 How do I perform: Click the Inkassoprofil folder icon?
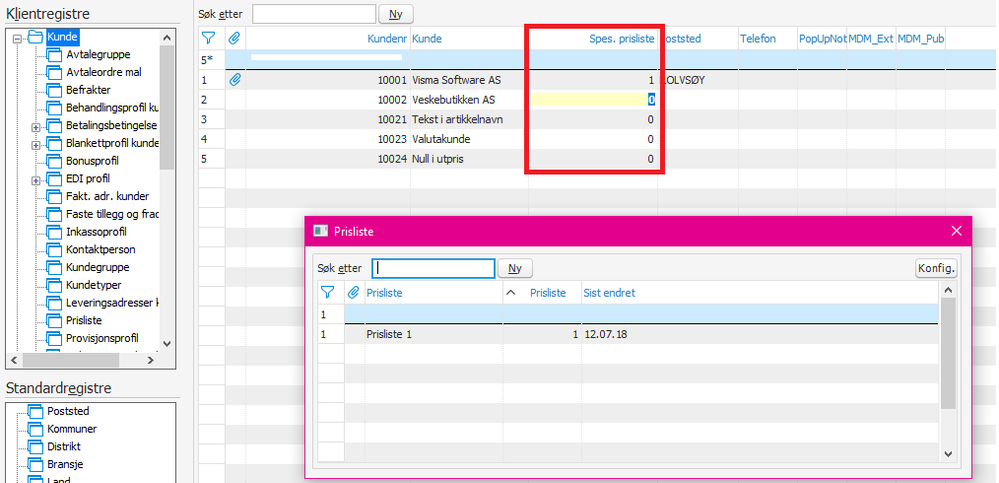pyautogui.click(x=55, y=232)
